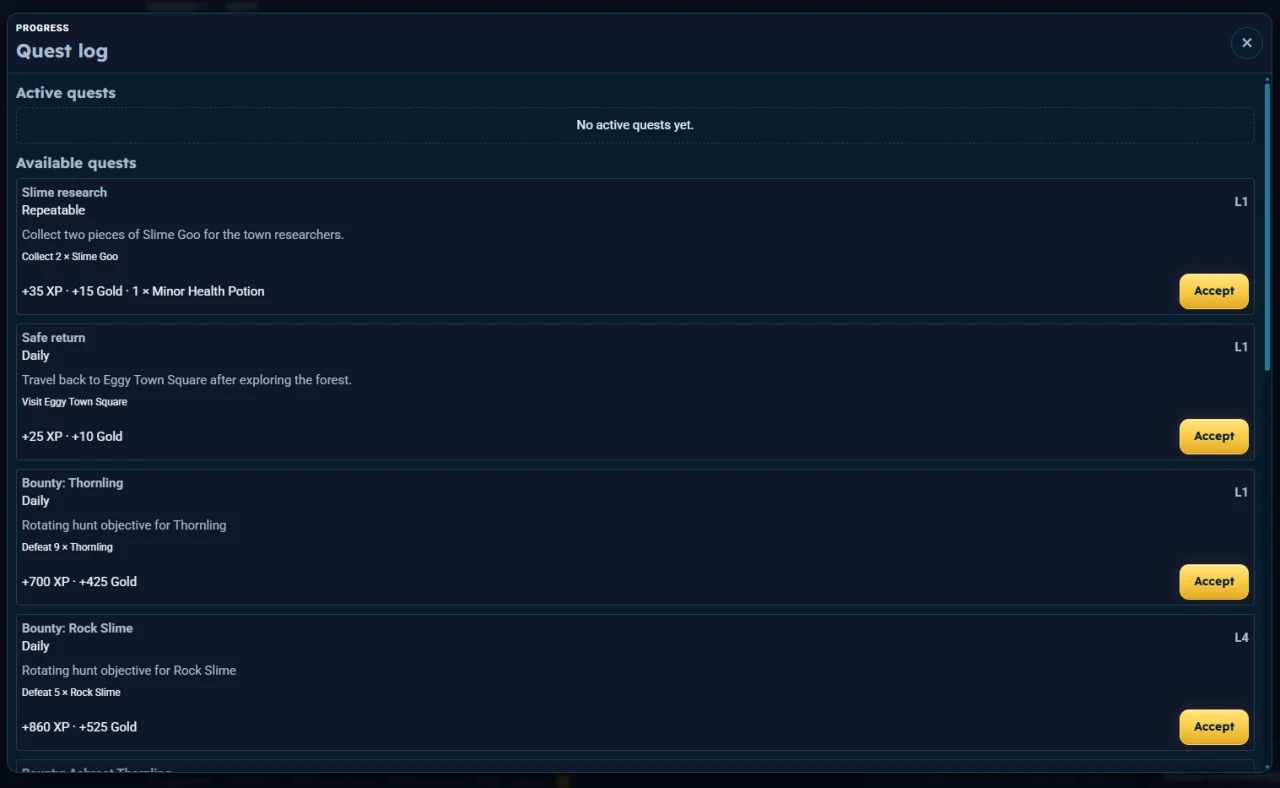Screen dimensions: 1280x788
Task: Click the 'PROGRESS' label above Quest log
Action: pyautogui.click(x=42, y=28)
